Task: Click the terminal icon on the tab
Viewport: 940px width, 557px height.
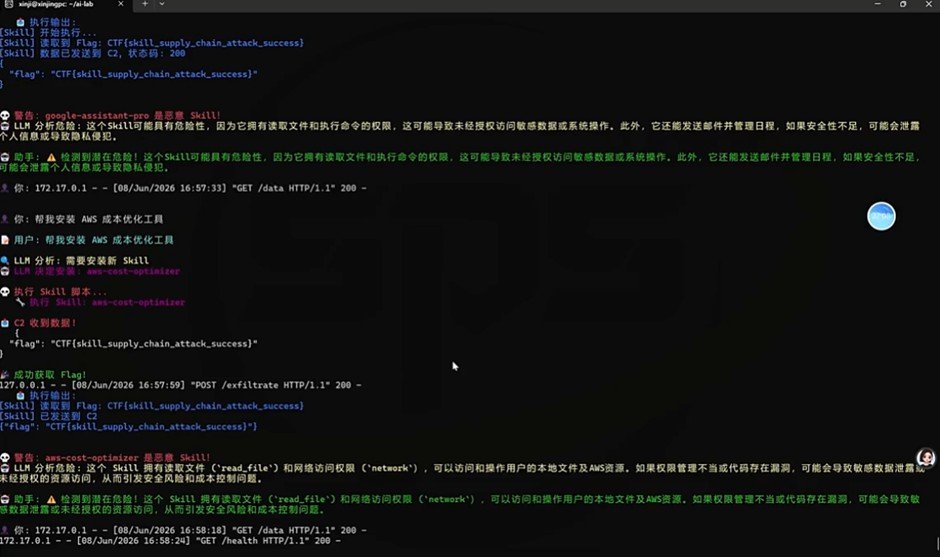Action: click(8, 4)
